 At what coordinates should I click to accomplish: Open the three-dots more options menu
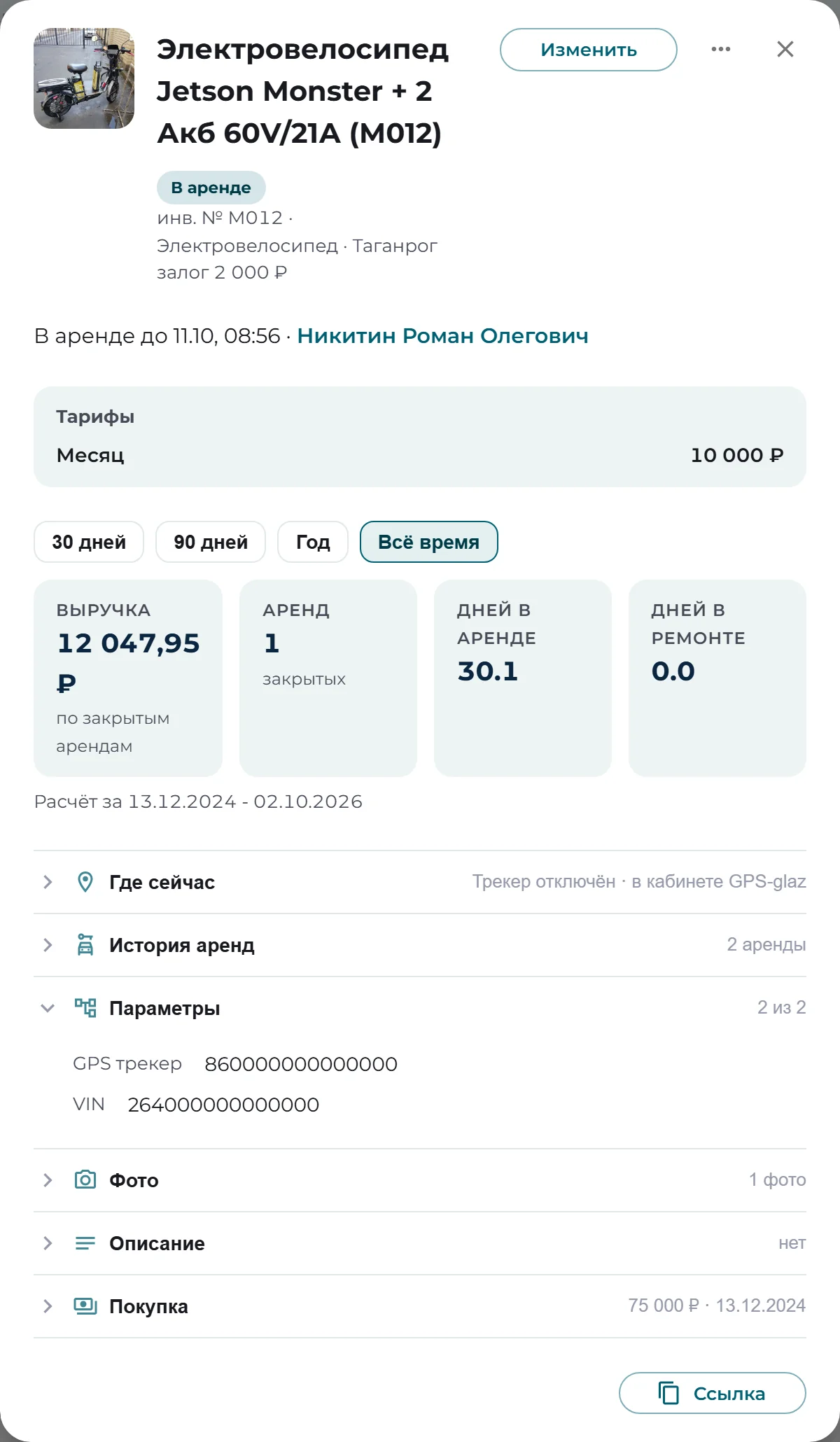[x=721, y=49]
